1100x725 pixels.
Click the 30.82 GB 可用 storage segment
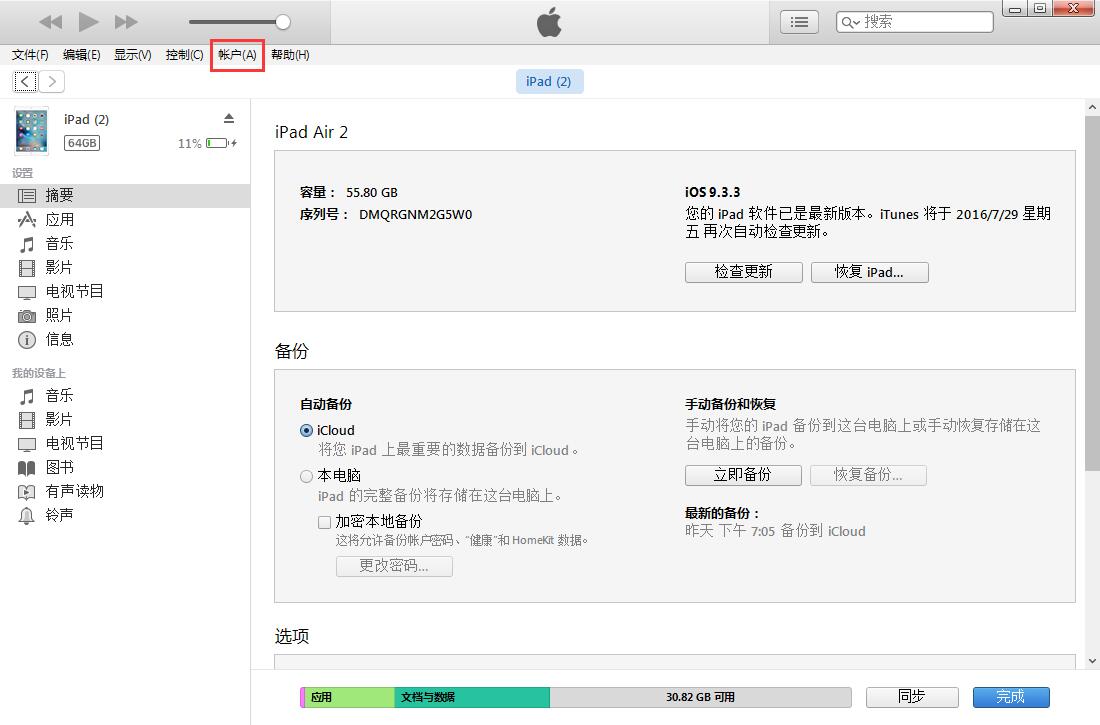[x=700, y=697]
